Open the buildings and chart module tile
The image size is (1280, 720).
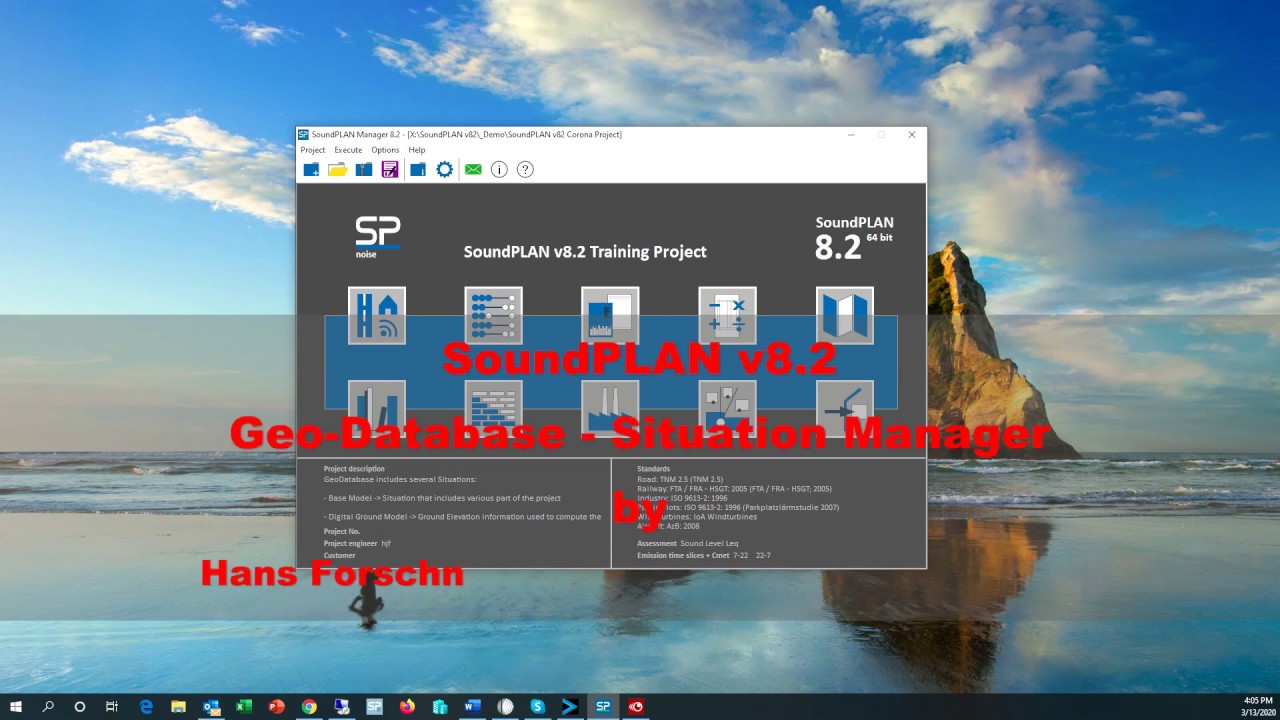pyautogui.click(x=727, y=408)
